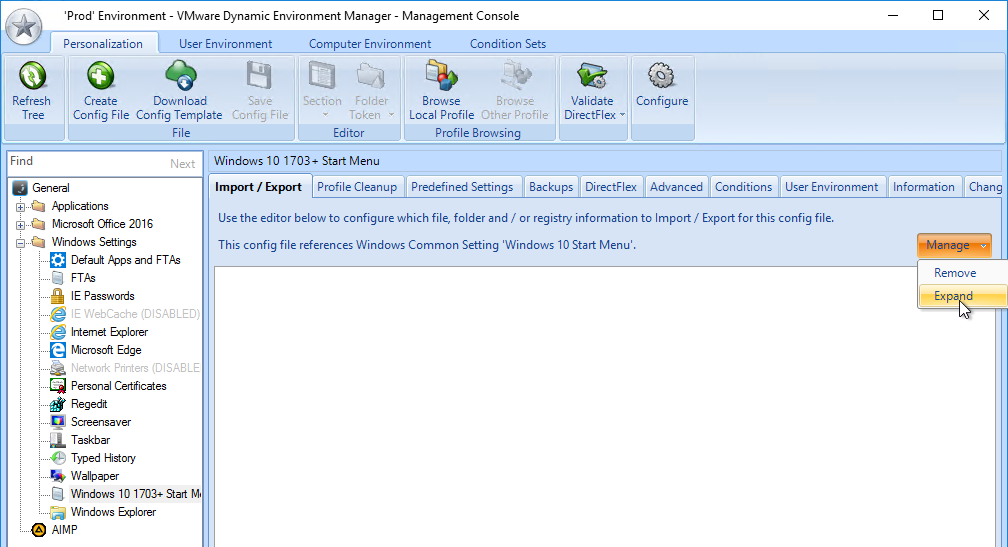Click the IE Passwords lock icon
The image size is (1008, 547).
(x=58, y=296)
